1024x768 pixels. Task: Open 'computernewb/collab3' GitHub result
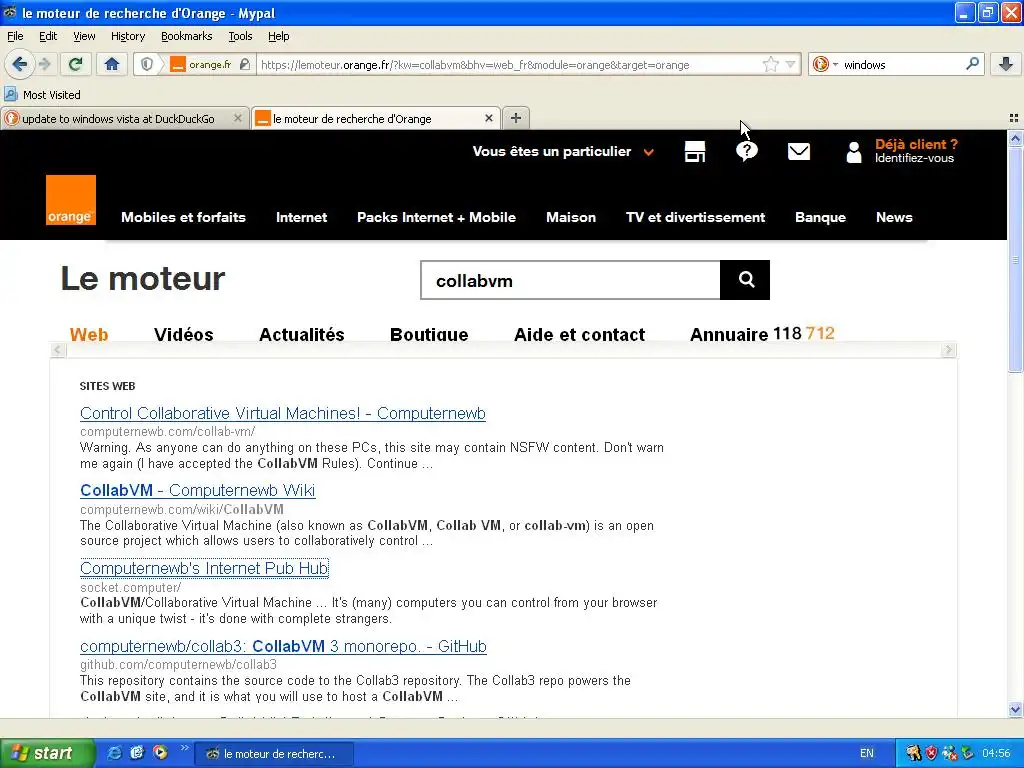point(283,647)
